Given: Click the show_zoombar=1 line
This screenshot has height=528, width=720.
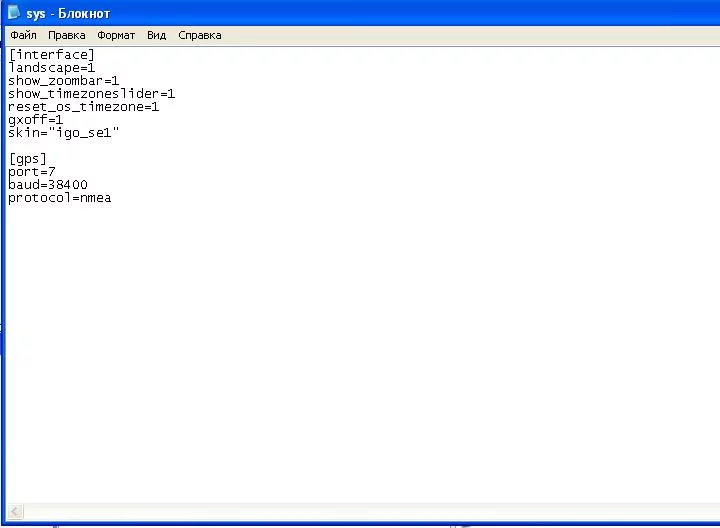Looking at the screenshot, I should (63, 81).
